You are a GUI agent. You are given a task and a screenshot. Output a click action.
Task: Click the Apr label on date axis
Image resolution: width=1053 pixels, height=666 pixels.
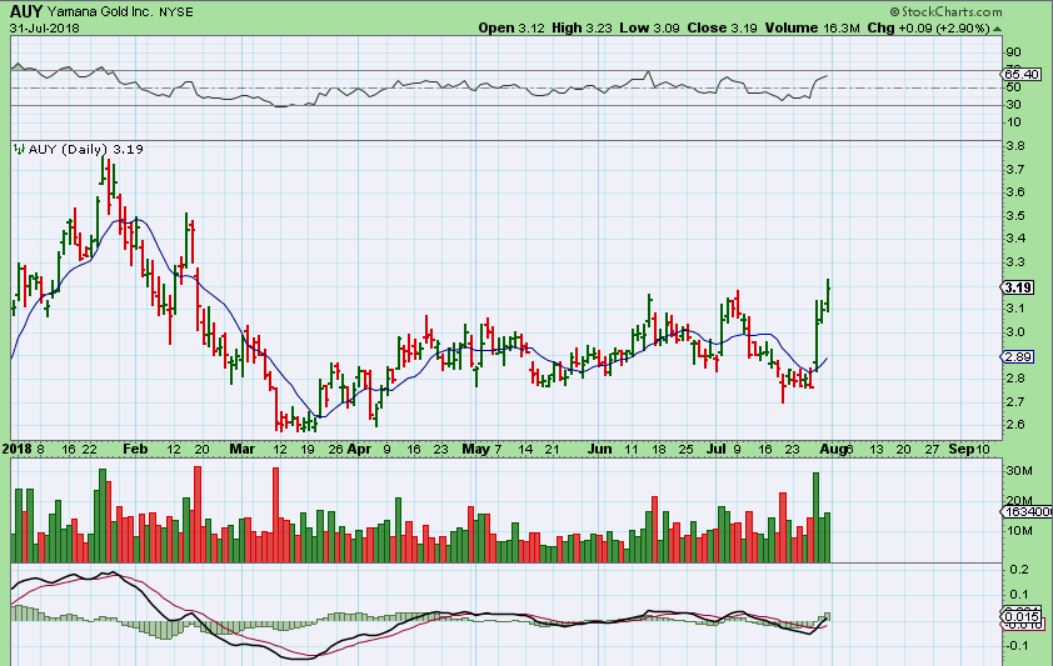coord(359,448)
